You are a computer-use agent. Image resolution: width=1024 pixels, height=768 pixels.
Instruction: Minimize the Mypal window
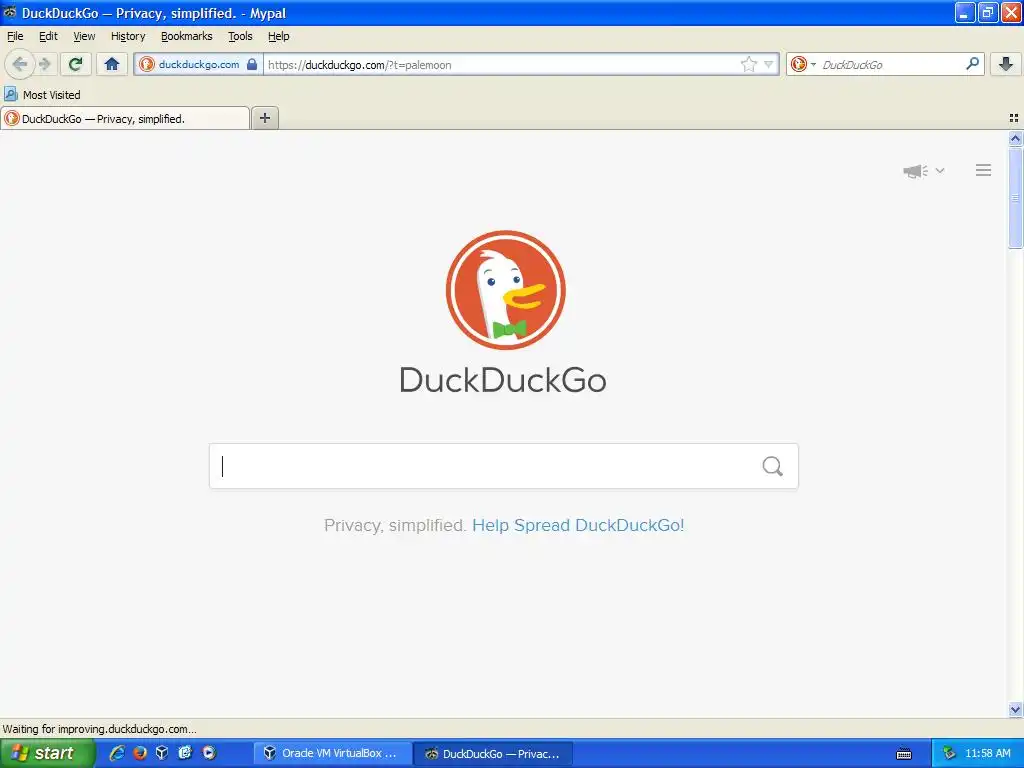[x=965, y=12]
